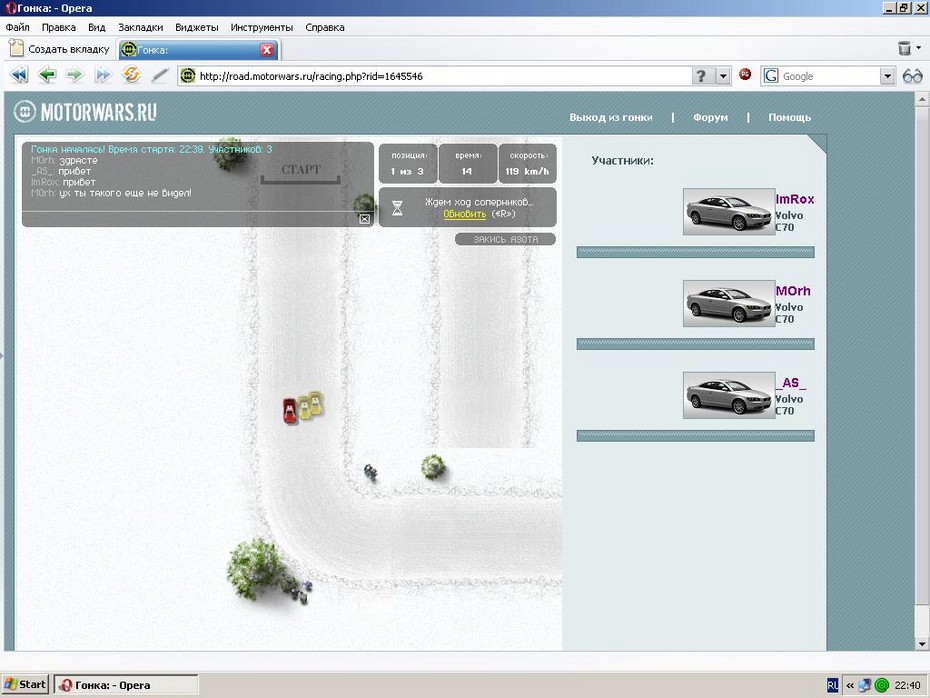Click chat line "MOrh: ух ты такого еще не видел!"
930x698 pixels.
pyautogui.click(x=111, y=193)
